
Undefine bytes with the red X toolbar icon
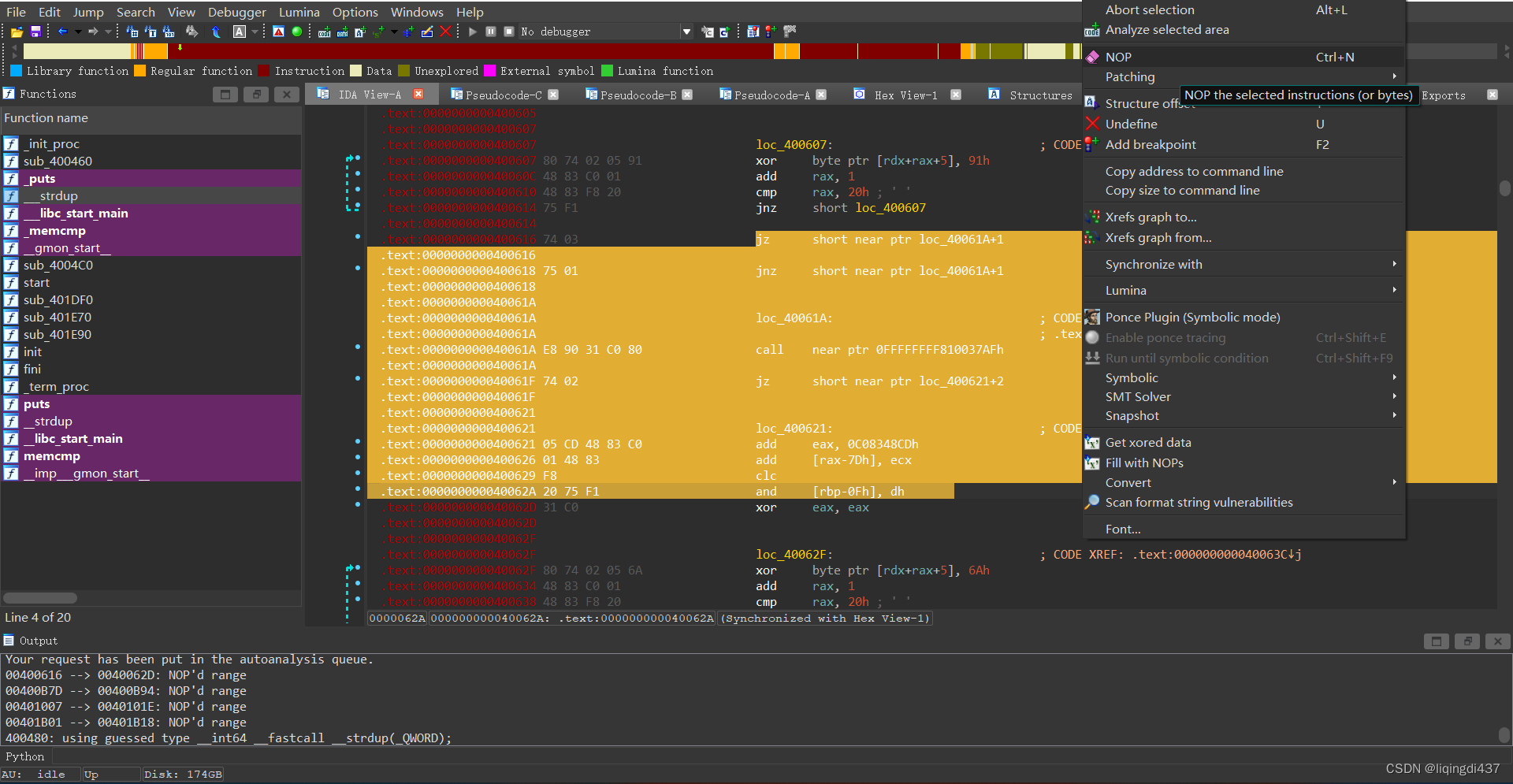click(446, 32)
